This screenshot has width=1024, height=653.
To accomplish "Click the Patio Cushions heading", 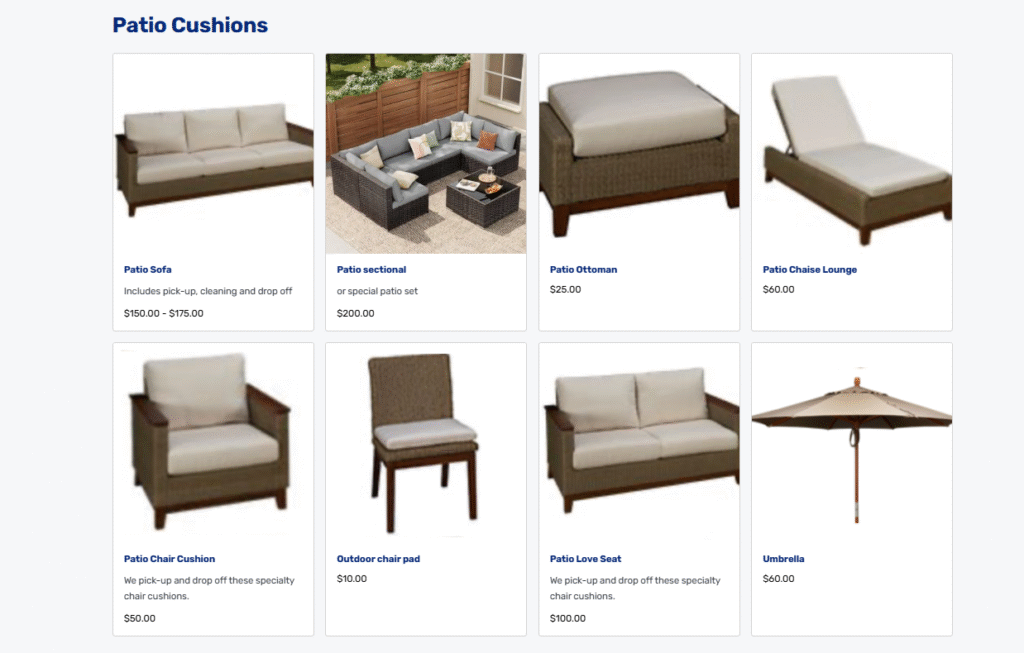I will (190, 25).
